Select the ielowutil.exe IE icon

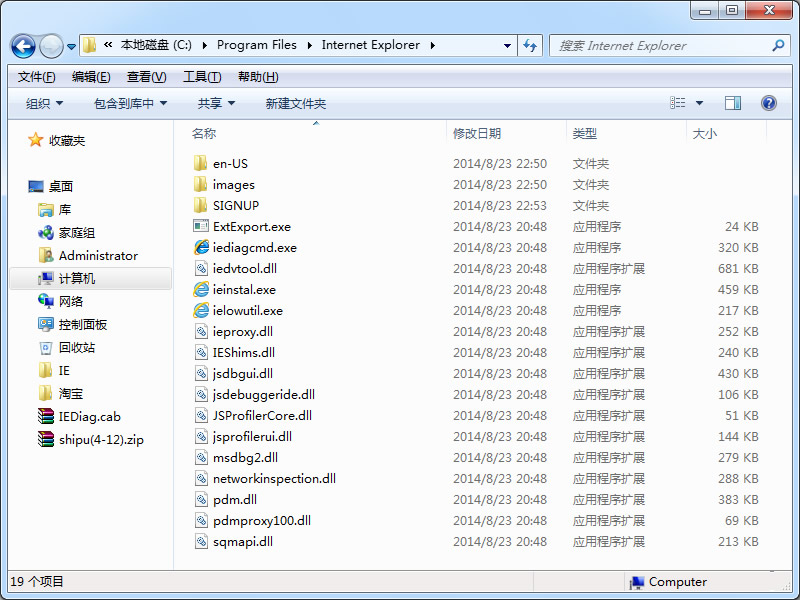click(x=201, y=310)
